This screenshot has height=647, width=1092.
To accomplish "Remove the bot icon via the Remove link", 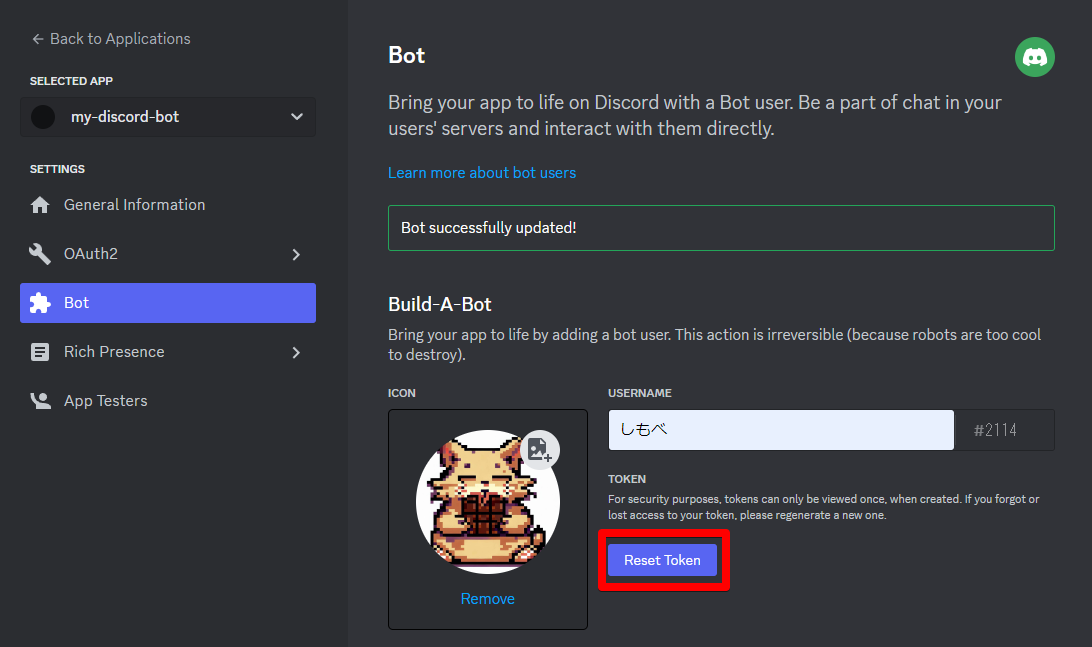I will pos(487,598).
